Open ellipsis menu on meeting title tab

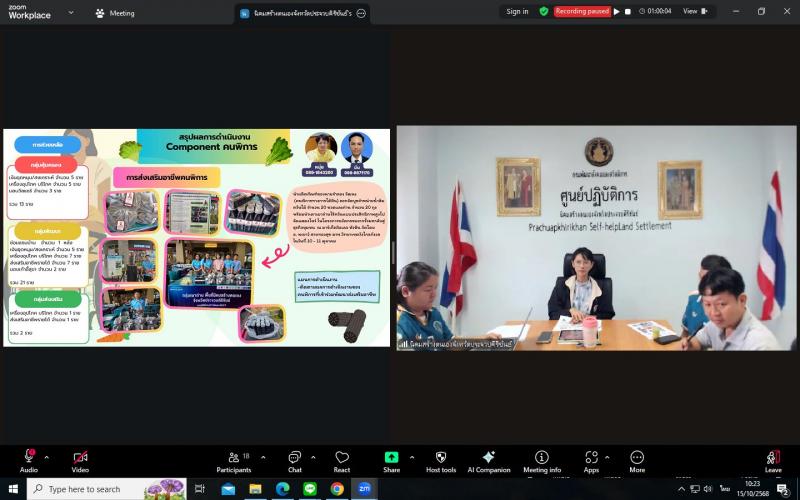pos(361,13)
